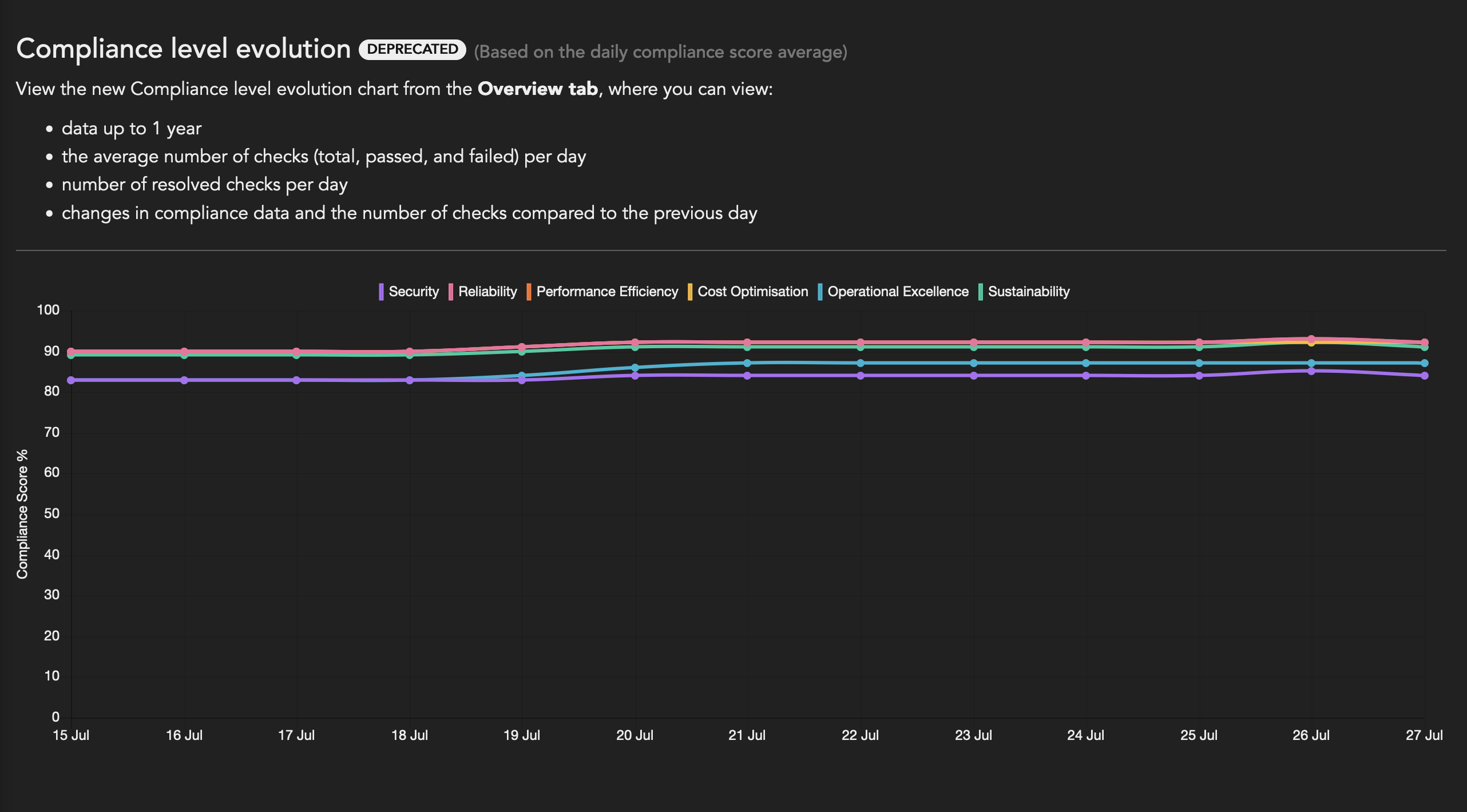Toggle the Cost Optimisation line display
The height and width of the screenshot is (812, 1467).
752,291
